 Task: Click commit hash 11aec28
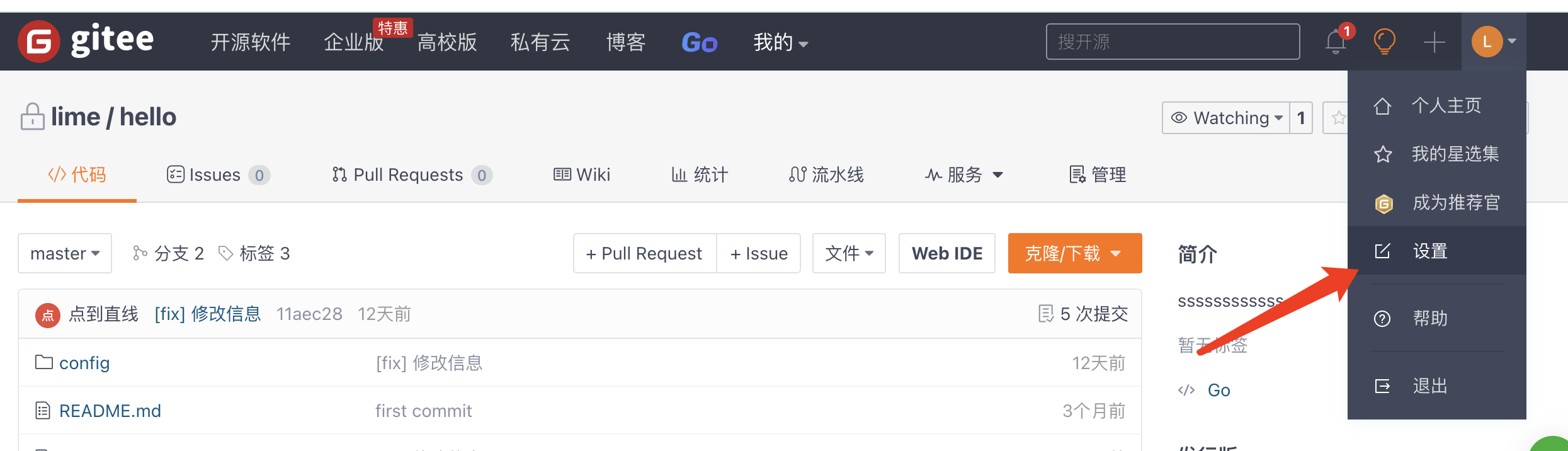pos(309,314)
